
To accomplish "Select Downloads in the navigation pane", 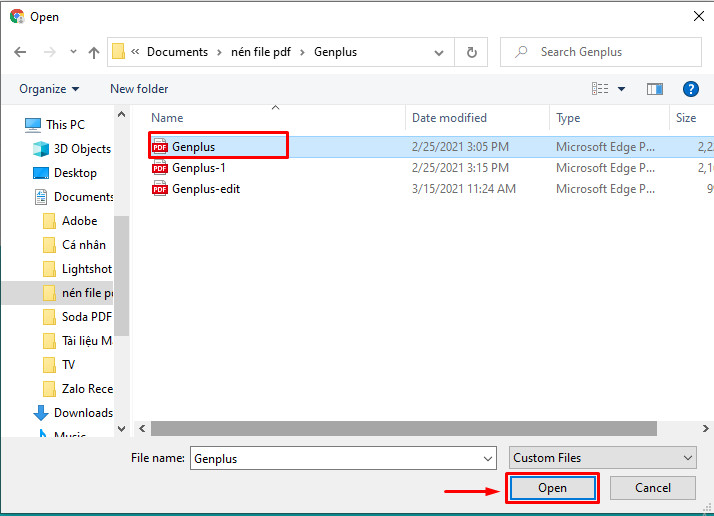I will click(x=83, y=413).
